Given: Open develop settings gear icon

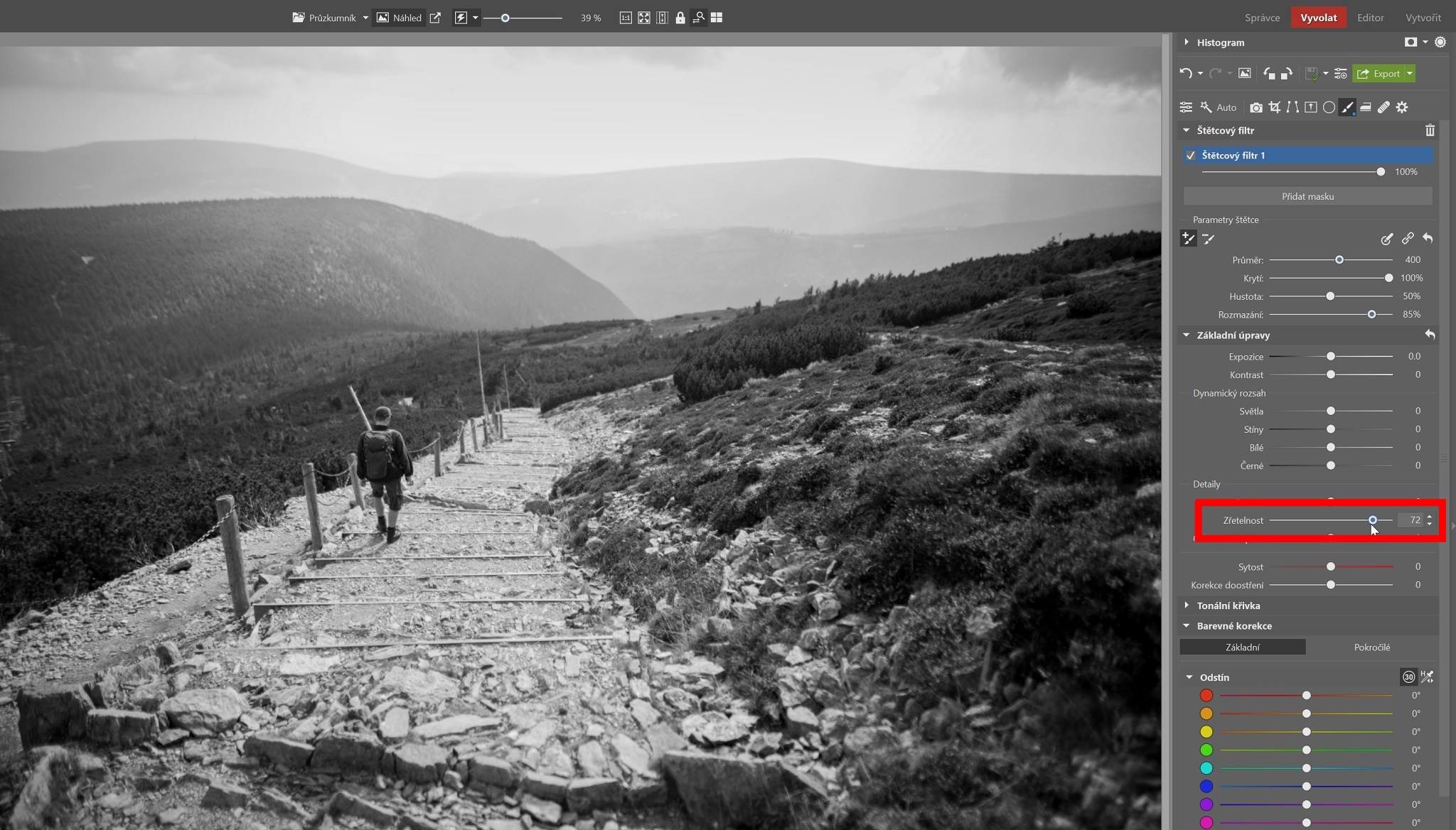Looking at the screenshot, I should 1402,107.
